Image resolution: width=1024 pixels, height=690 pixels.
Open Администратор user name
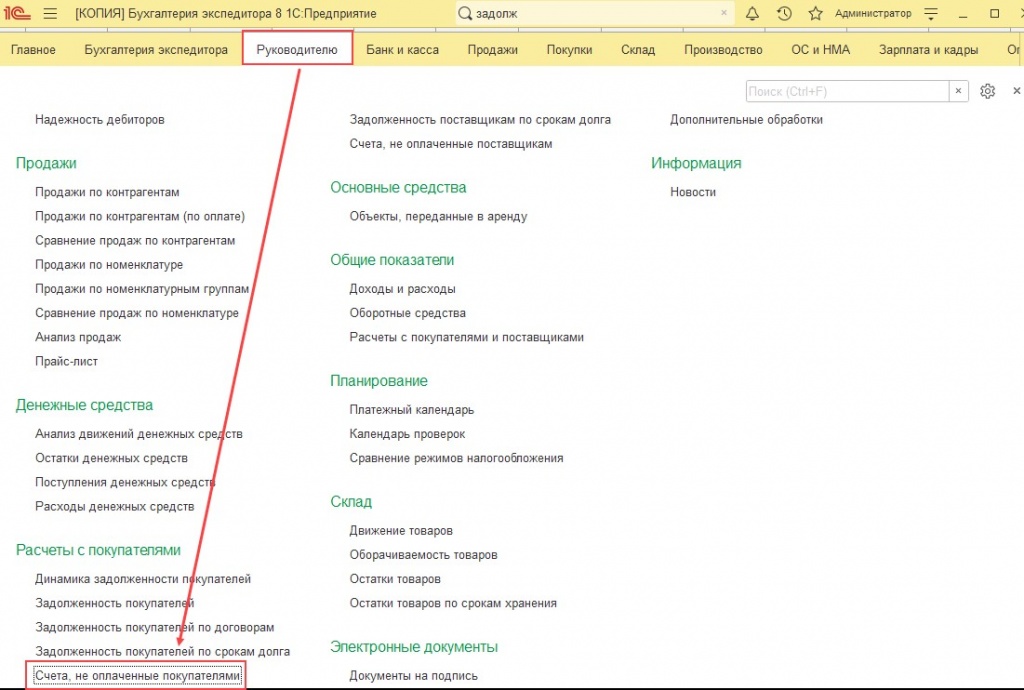pyautogui.click(x=873, y=14)
